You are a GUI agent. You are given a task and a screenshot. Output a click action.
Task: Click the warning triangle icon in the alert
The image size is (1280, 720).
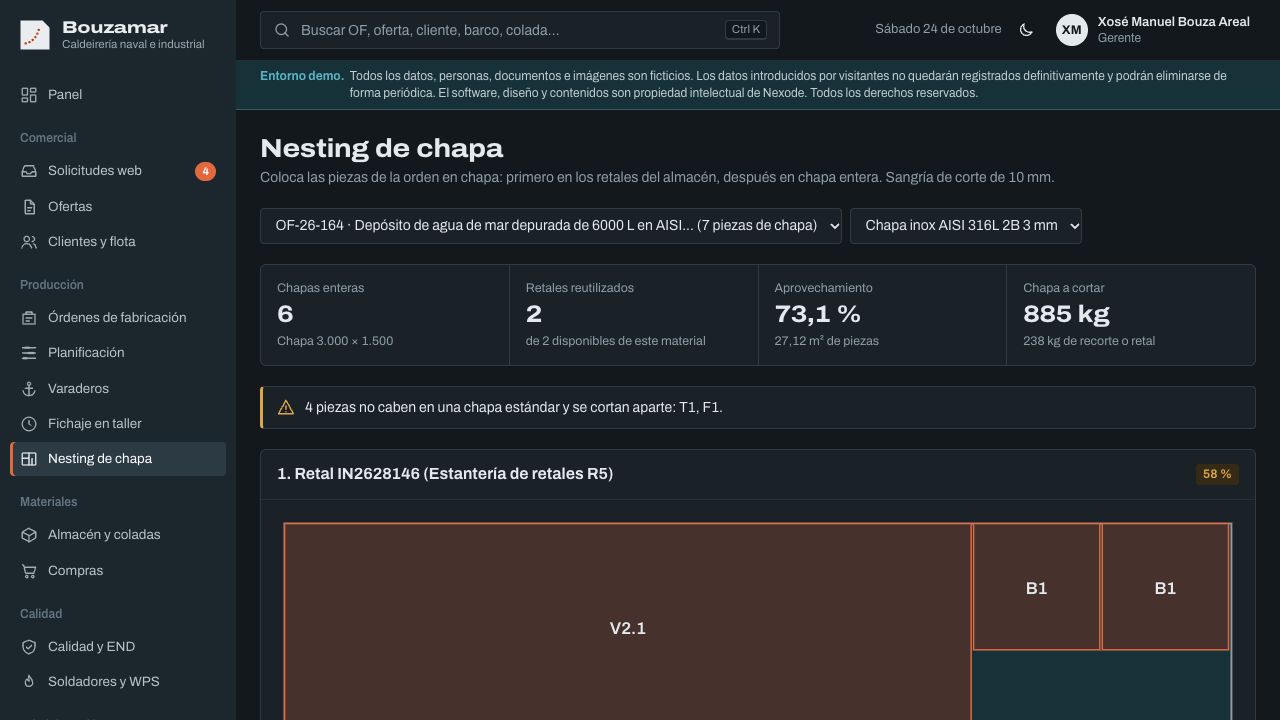[x=286, y=408]
